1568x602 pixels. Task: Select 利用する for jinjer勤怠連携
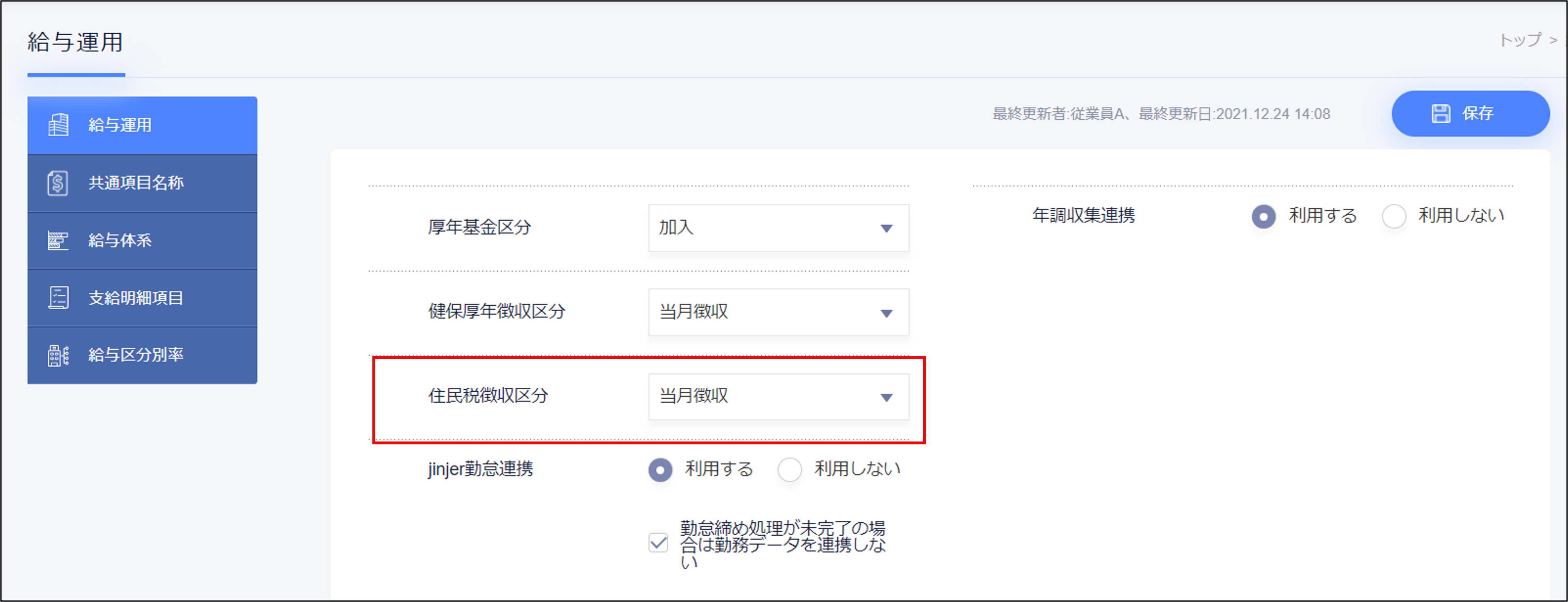(660, 470)
